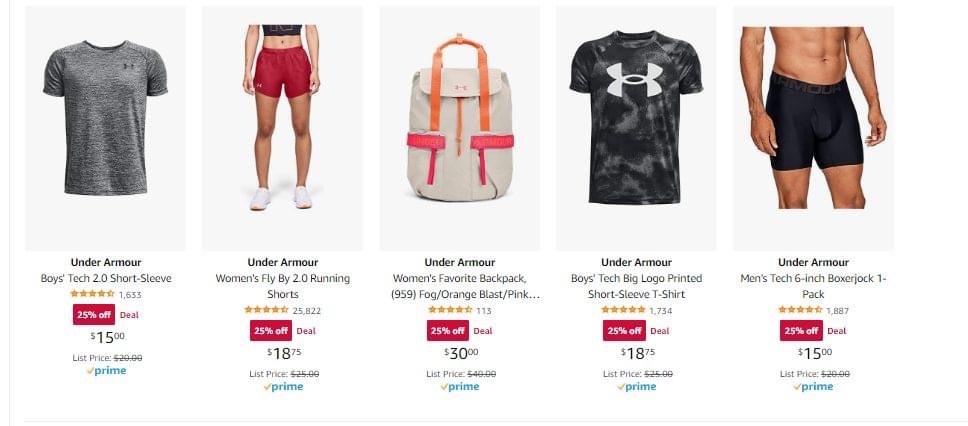Click the prime logo under the Boxerjock
Screen dimensions: 968x426
coord(813,386)
